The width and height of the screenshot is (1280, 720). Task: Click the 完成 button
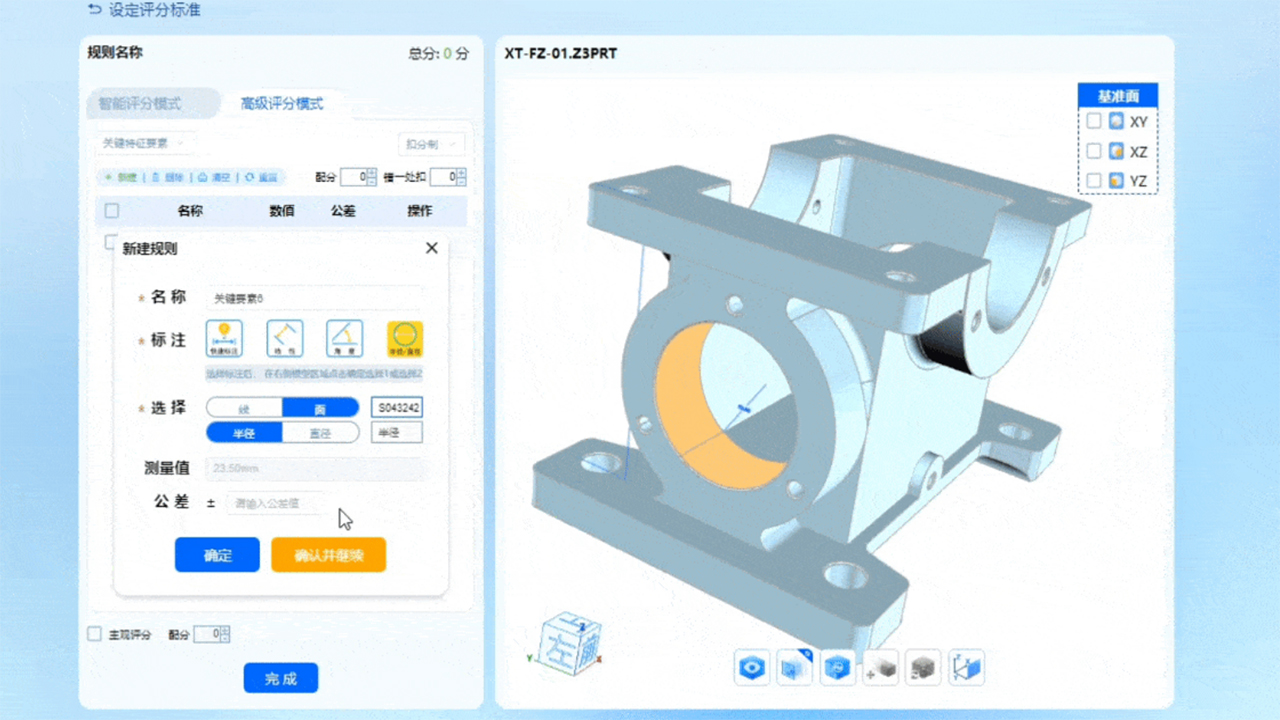[x=281, y=678]
